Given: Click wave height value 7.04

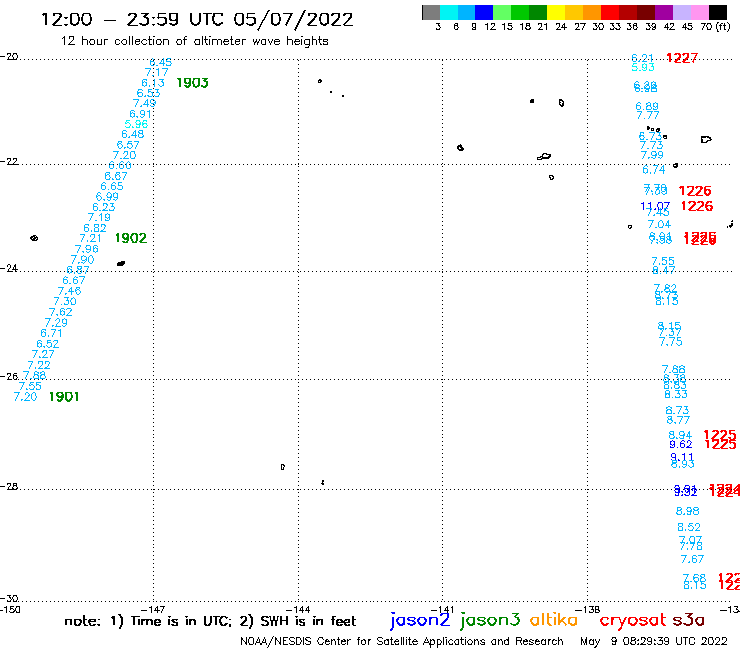Looking at the screenshot, I should [x=659, y=224].
